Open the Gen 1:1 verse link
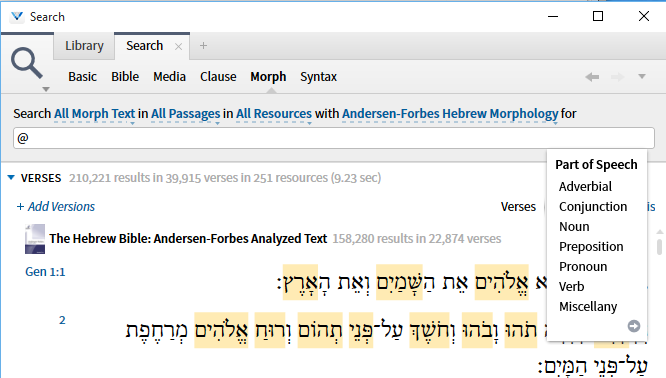666x378 pixels. (45, 272)
